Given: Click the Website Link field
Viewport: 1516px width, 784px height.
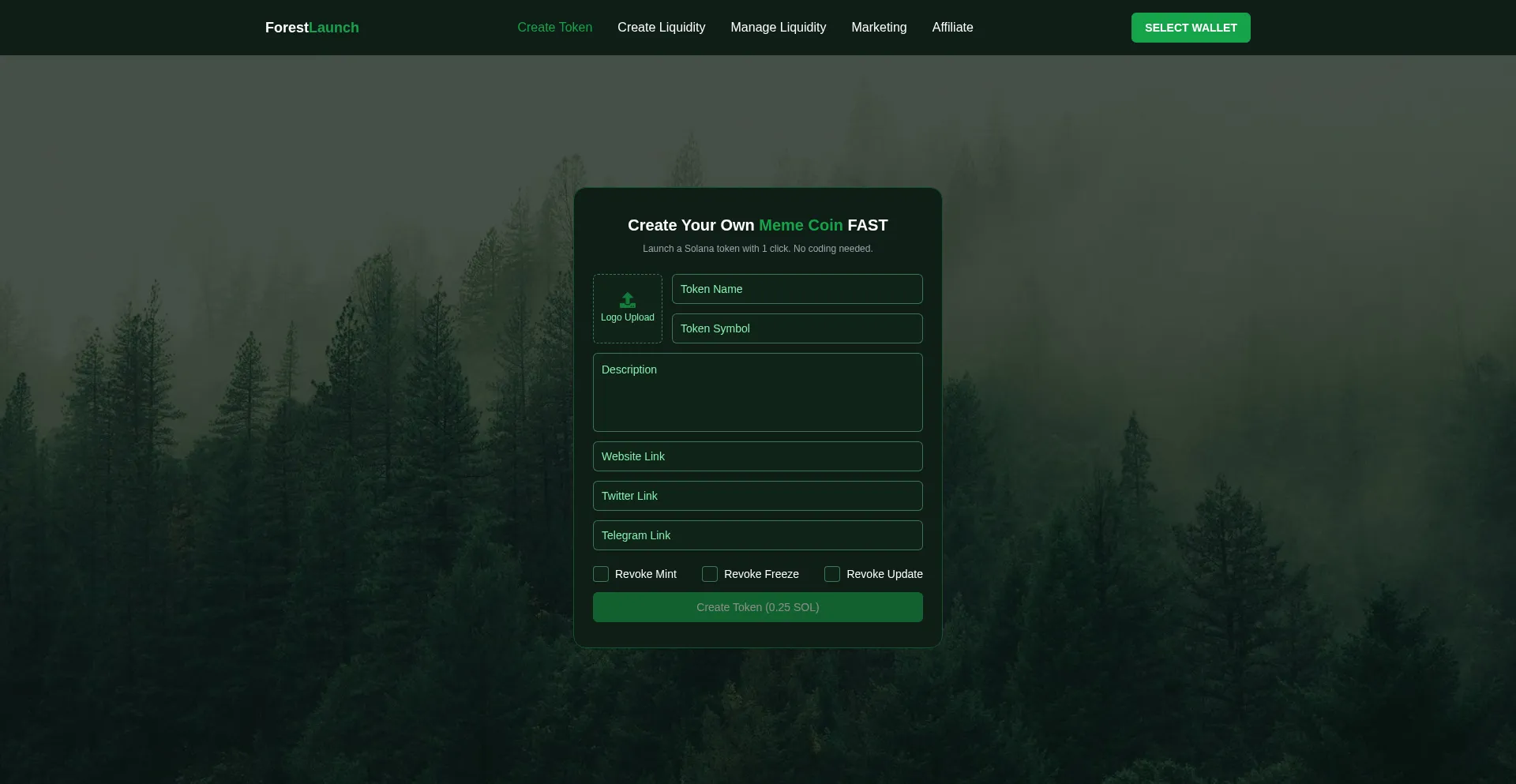Looking at the screenshot, I should click(757, 456).
